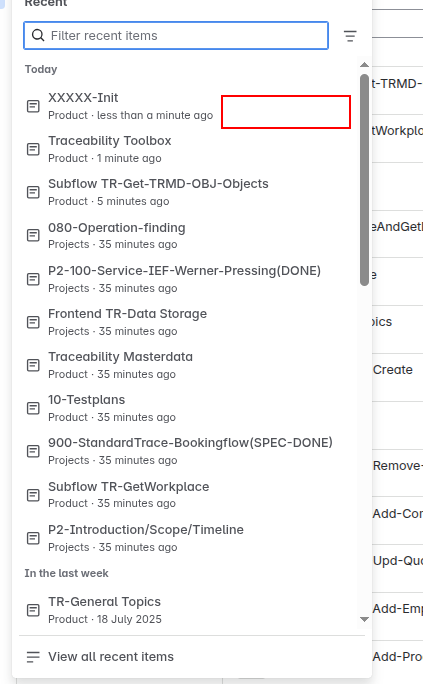Click the scroll down arrow of the list
This screenshot has height=684, width=423.
pos(365,619)
